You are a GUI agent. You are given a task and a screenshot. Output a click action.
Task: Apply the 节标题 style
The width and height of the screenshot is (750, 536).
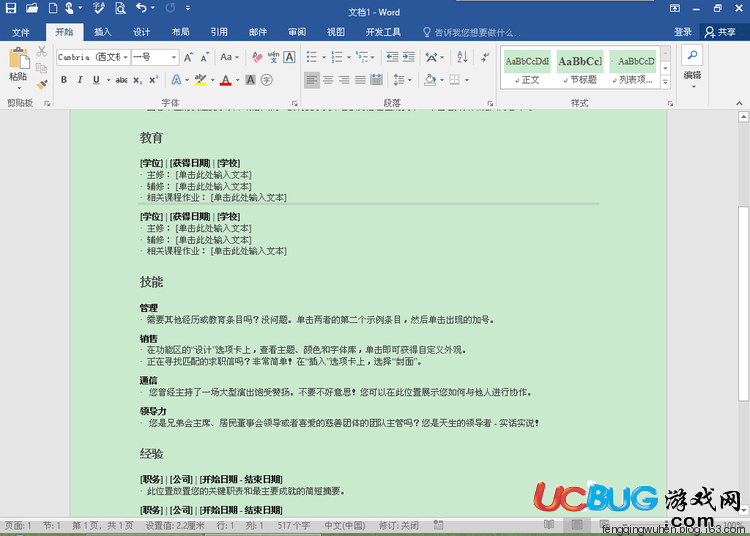click(580, 68)
